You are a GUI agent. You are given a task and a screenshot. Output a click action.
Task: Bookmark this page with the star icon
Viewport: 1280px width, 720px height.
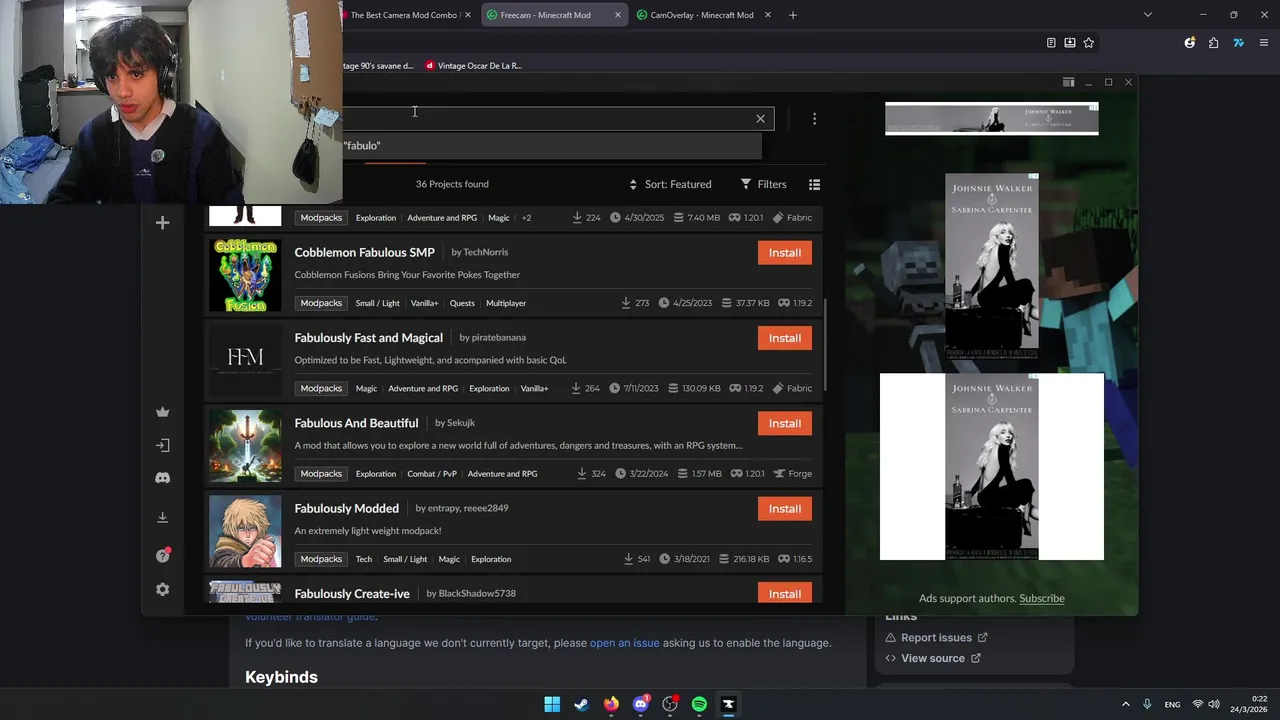[x=1088, y=43]
